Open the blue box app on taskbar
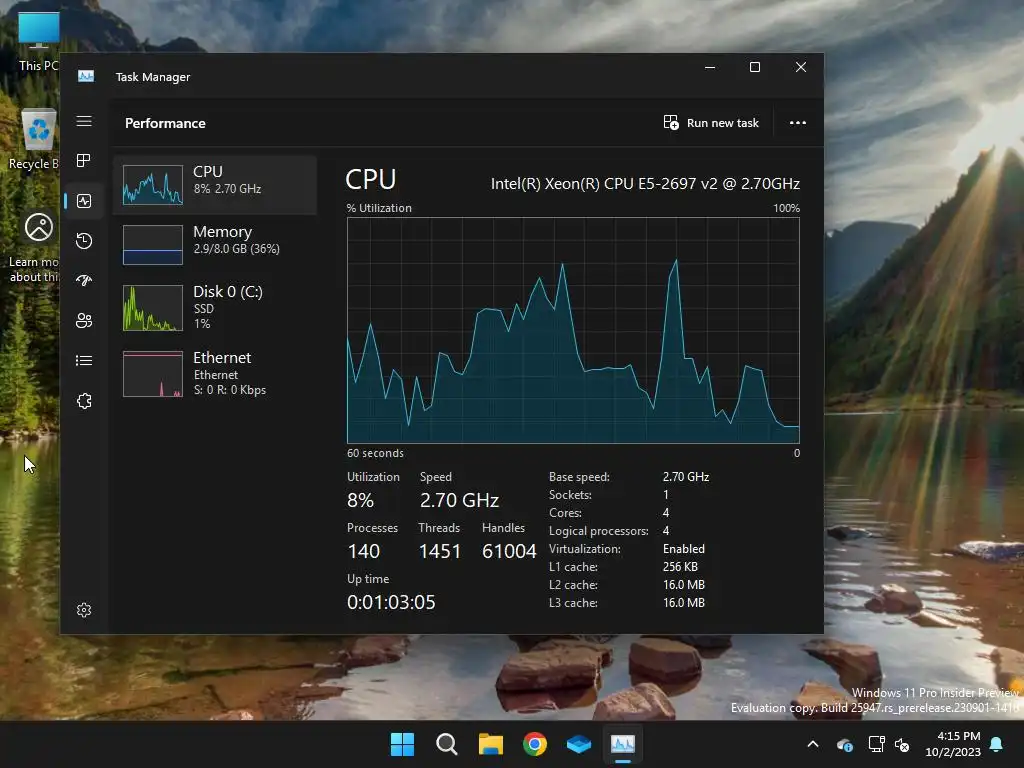 pyautogui.click(x=579, y=744)
